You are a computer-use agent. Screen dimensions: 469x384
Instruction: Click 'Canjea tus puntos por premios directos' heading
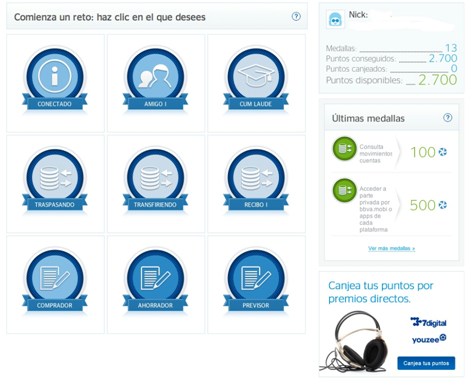point(381,292)
